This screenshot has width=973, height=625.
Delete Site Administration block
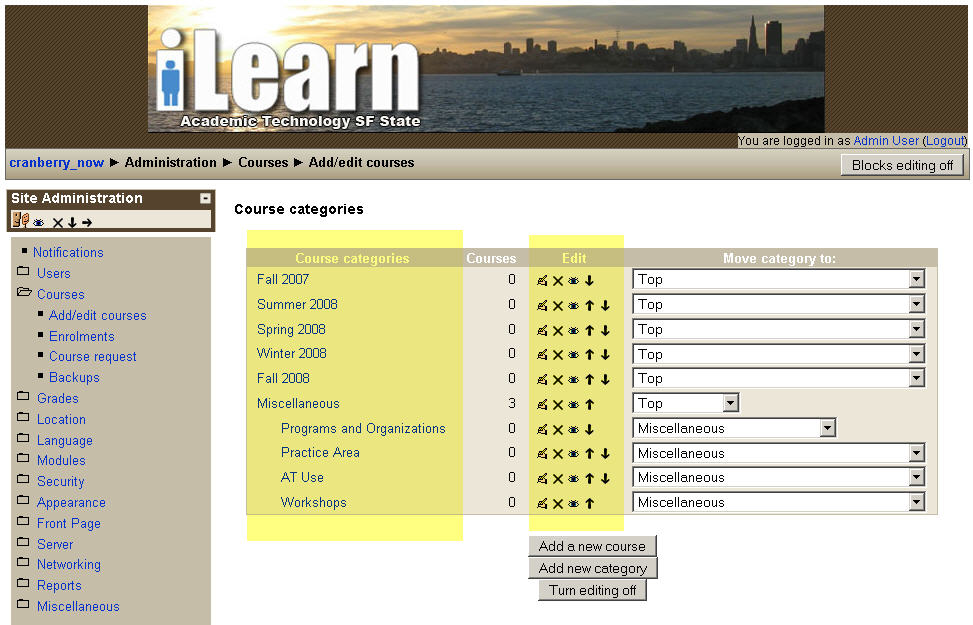pyautogui.click(x=58, y=222)
